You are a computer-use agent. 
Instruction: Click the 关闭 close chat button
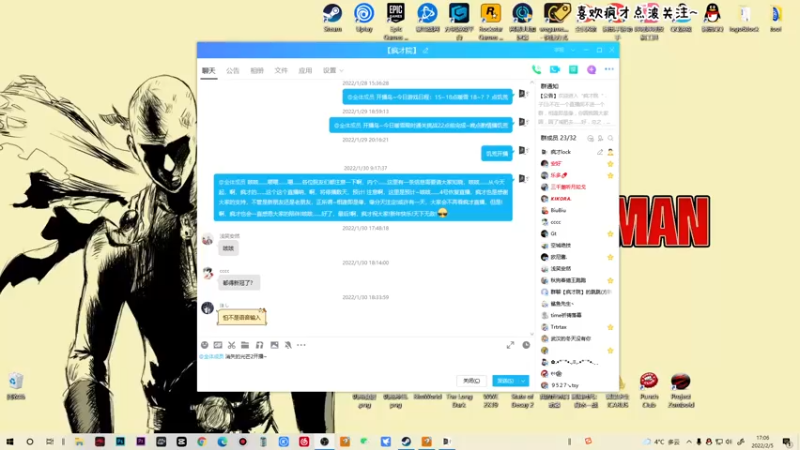click(x=471, y=381)
